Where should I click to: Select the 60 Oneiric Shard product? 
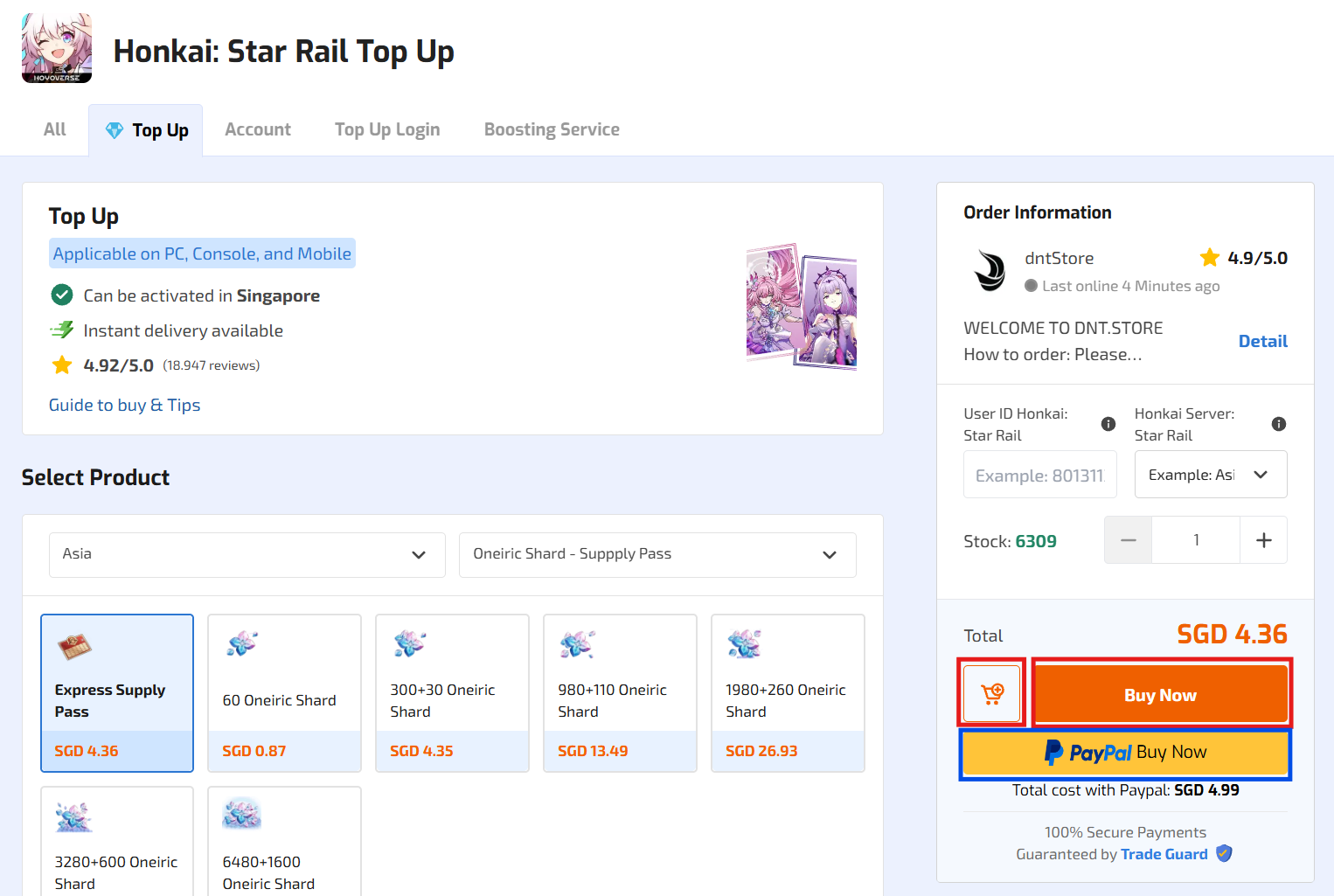click(x=284, y=692)
